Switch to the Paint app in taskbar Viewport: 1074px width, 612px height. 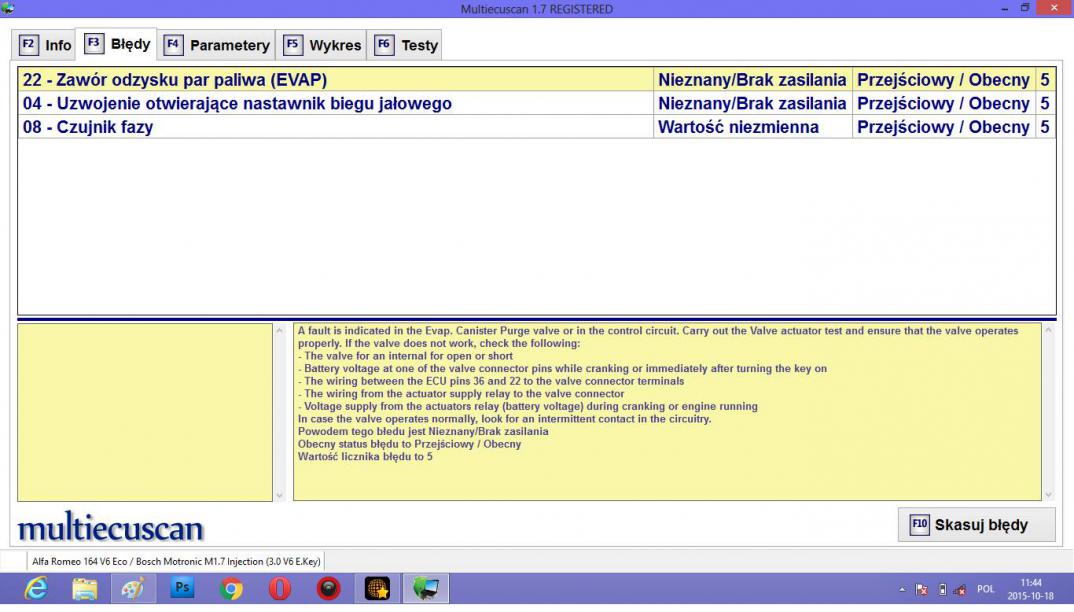134,591
